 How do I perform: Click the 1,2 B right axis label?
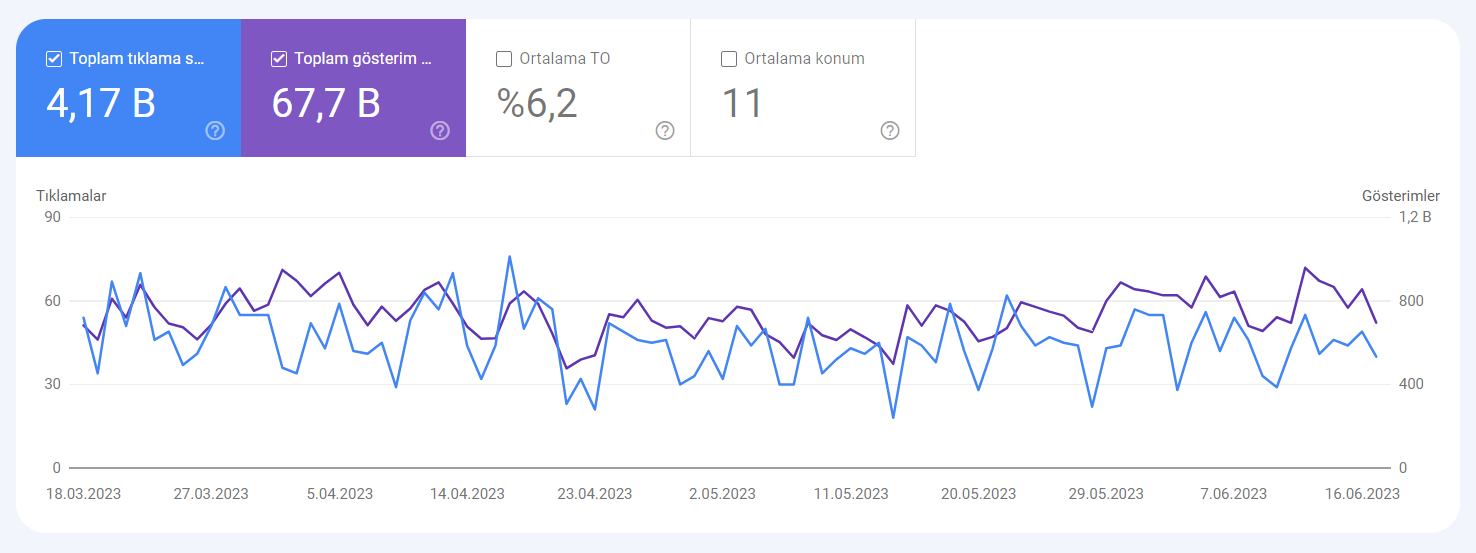(x=1415, y=217)
